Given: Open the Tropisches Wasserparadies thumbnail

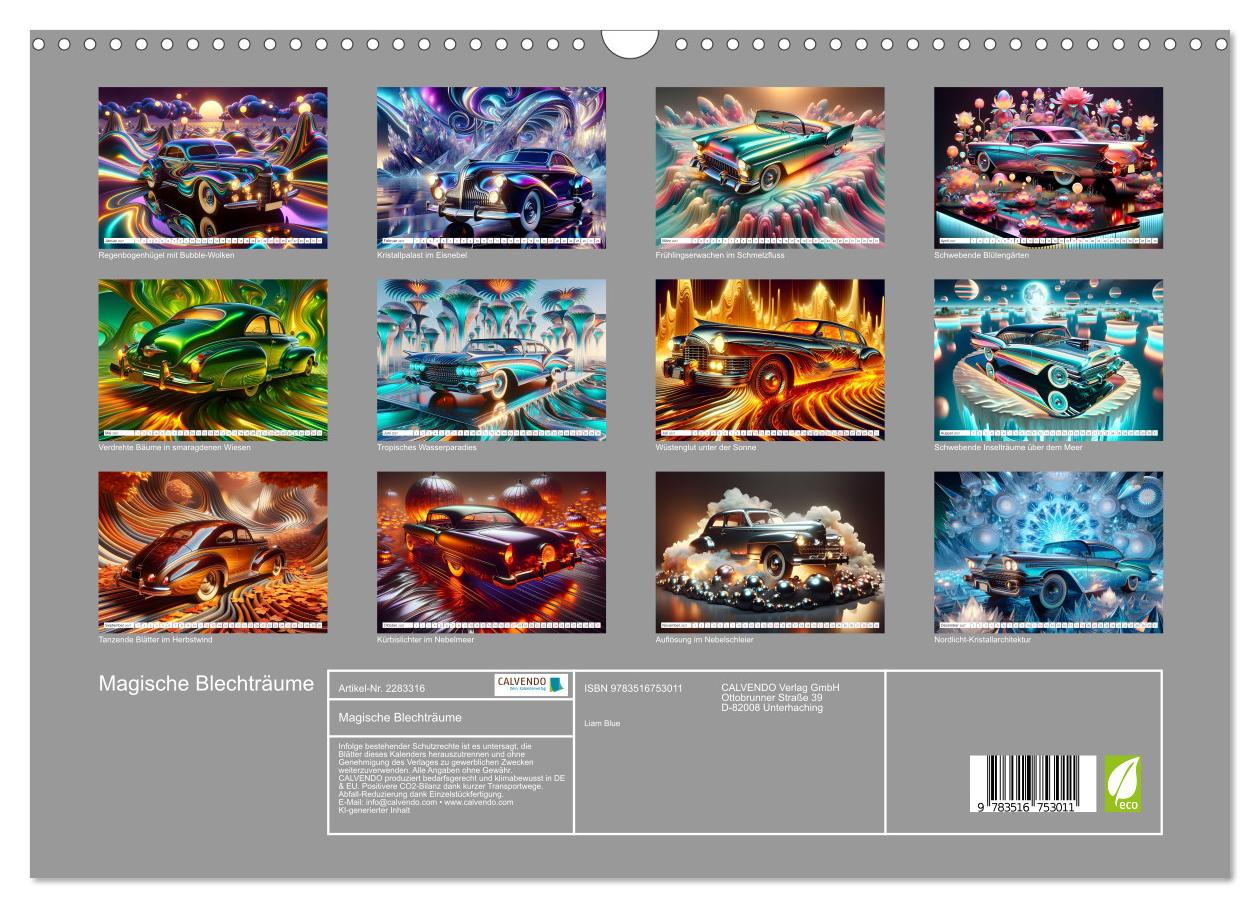Looking at the screenshot, I should pyautogui.click(x=491, y=359).
